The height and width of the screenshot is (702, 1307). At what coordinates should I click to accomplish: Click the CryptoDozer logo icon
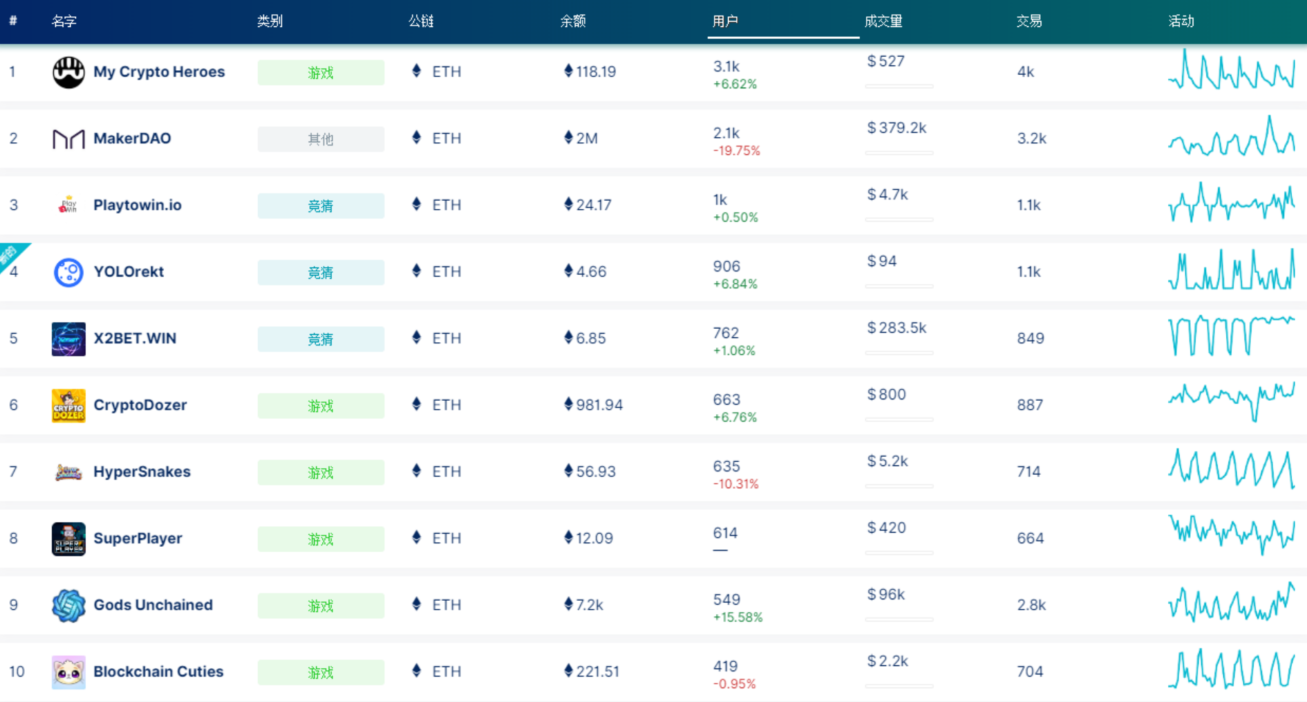tap(69, 405)
